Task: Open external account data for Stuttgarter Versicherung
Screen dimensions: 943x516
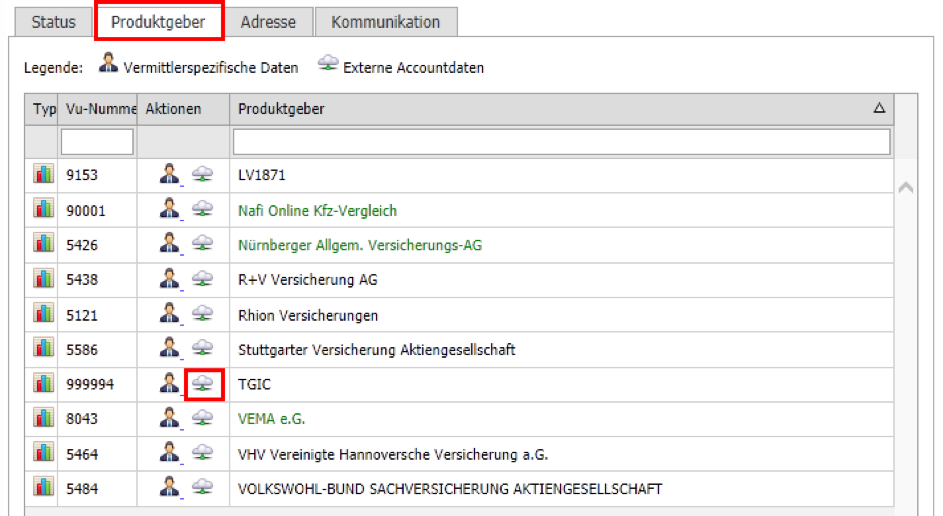Action: point(203,349)
